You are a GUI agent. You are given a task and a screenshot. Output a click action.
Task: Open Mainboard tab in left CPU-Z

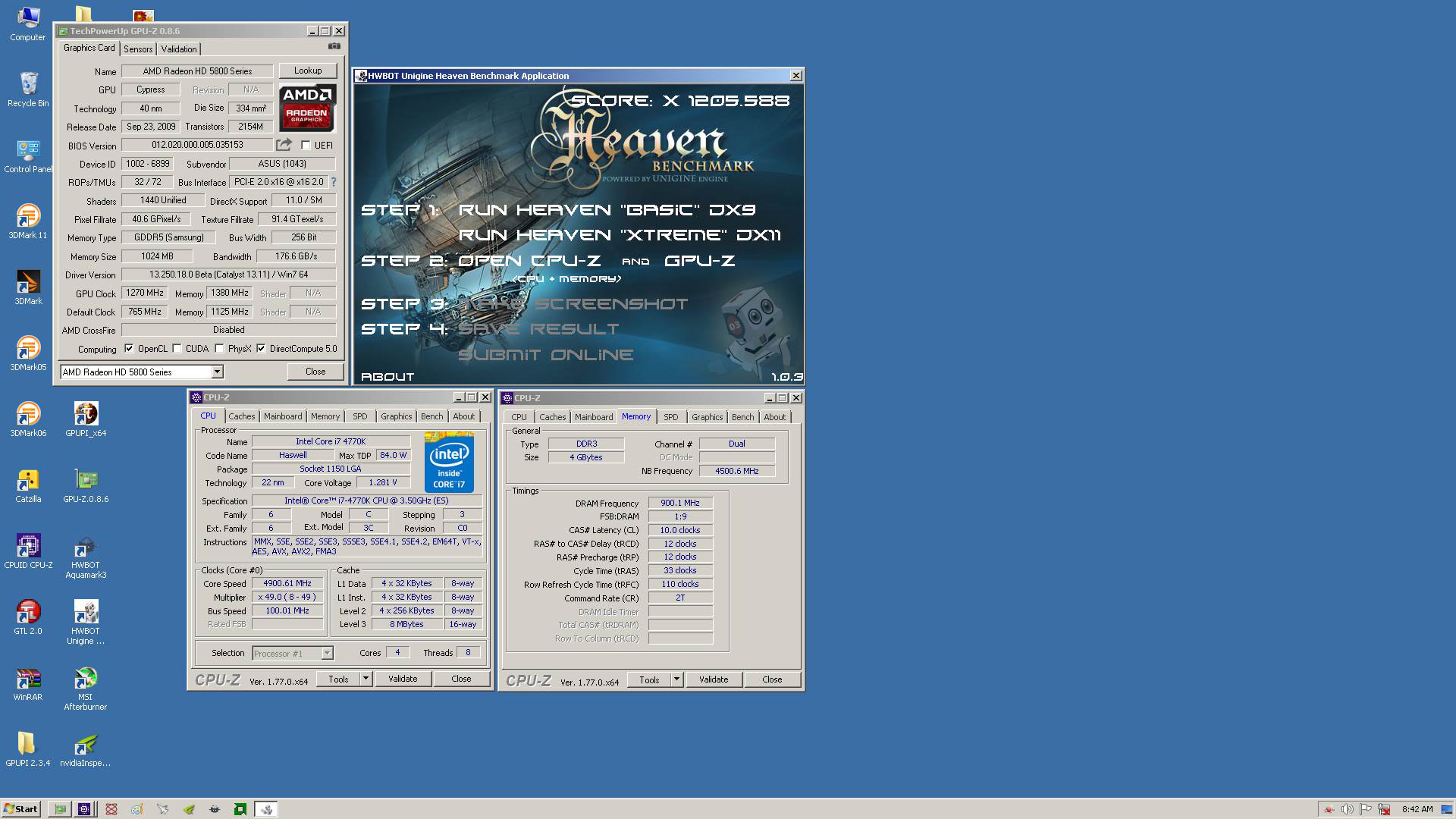click(x=283, y=416)
